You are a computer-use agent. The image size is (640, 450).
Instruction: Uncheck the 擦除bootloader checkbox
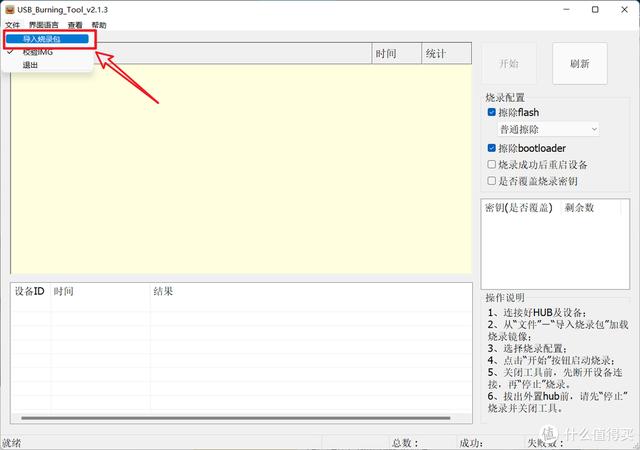pos(492,148)
